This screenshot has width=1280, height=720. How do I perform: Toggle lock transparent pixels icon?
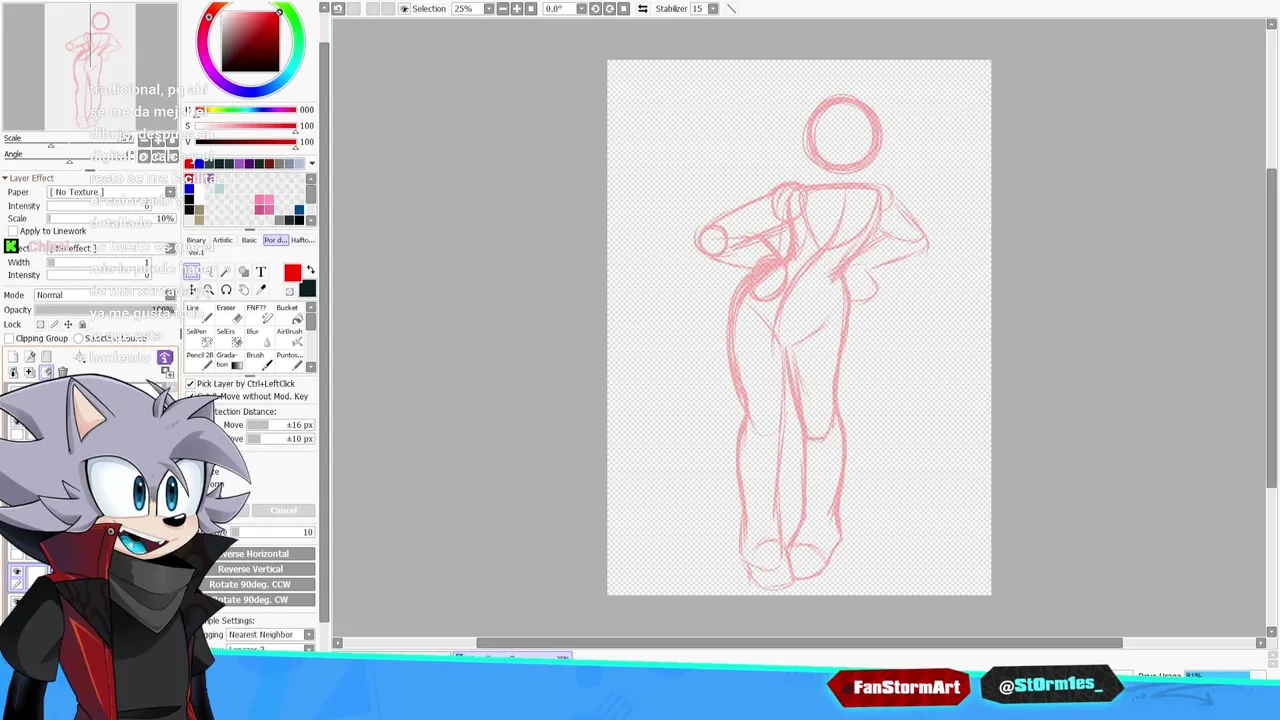40,325
